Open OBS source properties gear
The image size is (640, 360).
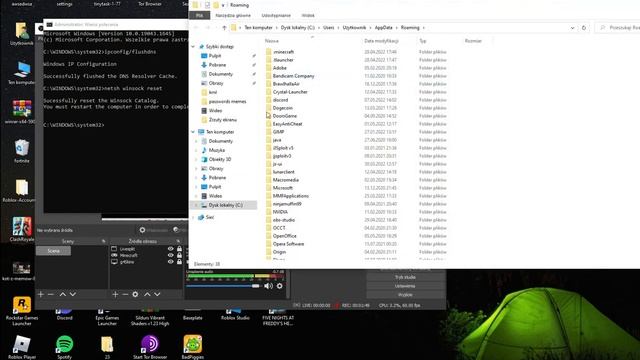tap(135, 294)
